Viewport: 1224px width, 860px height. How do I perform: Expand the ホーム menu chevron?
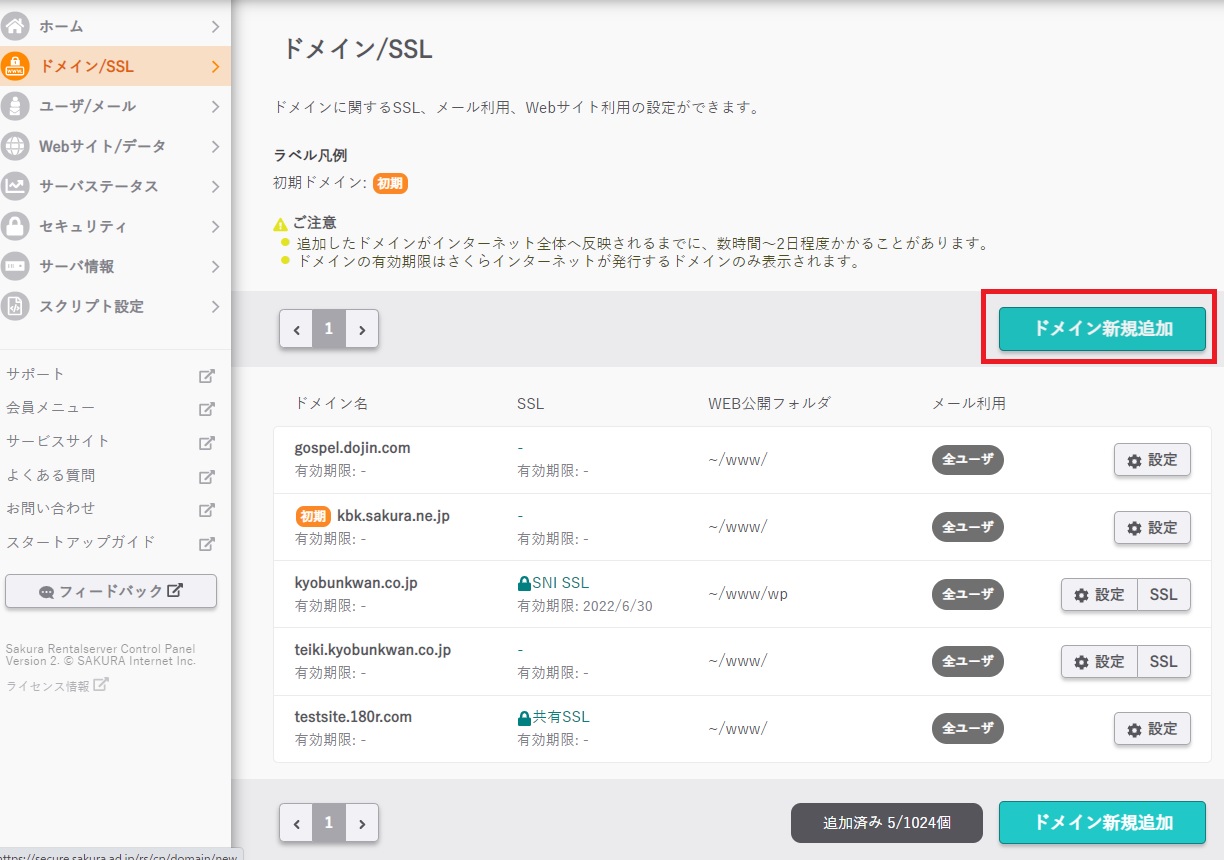[x=215, y=27]
